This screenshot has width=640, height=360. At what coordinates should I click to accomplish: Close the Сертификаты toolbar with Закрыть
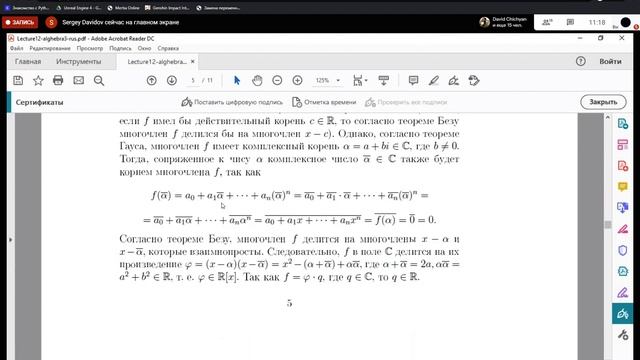[x=603, y=102]
